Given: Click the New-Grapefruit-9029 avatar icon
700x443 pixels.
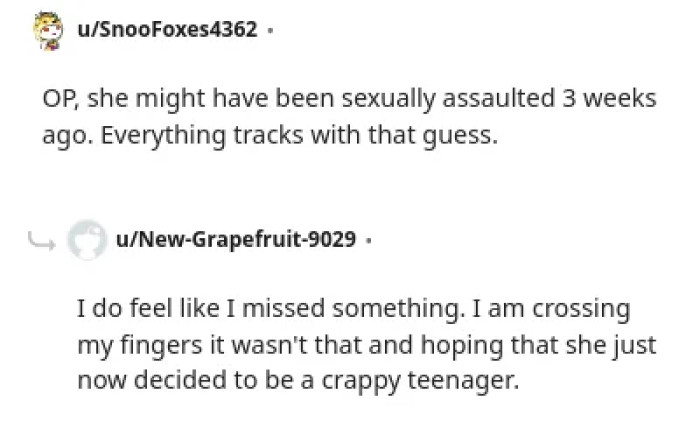Looking at the screenshot, I should coord(87,241).
